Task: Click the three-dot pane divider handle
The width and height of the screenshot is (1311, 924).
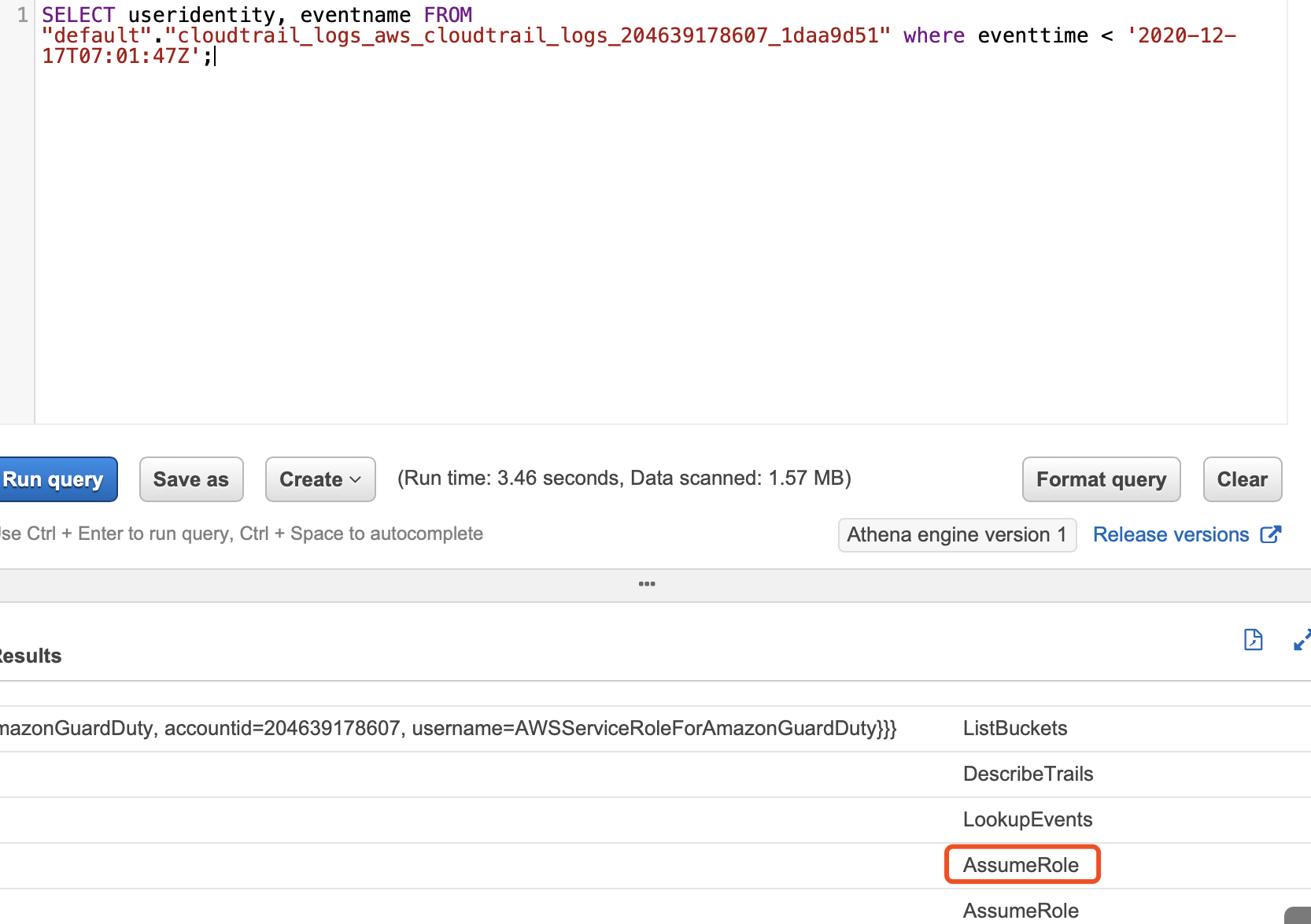Action: coord(647,584)
